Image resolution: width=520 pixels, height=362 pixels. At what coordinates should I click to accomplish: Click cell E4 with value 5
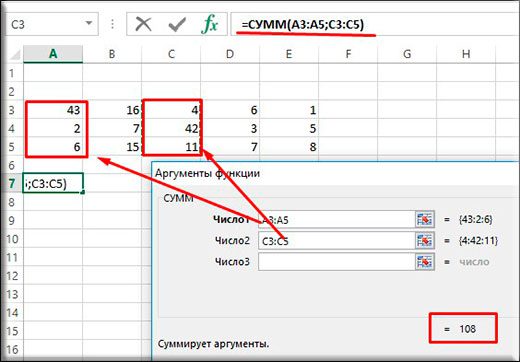[289, 128]
